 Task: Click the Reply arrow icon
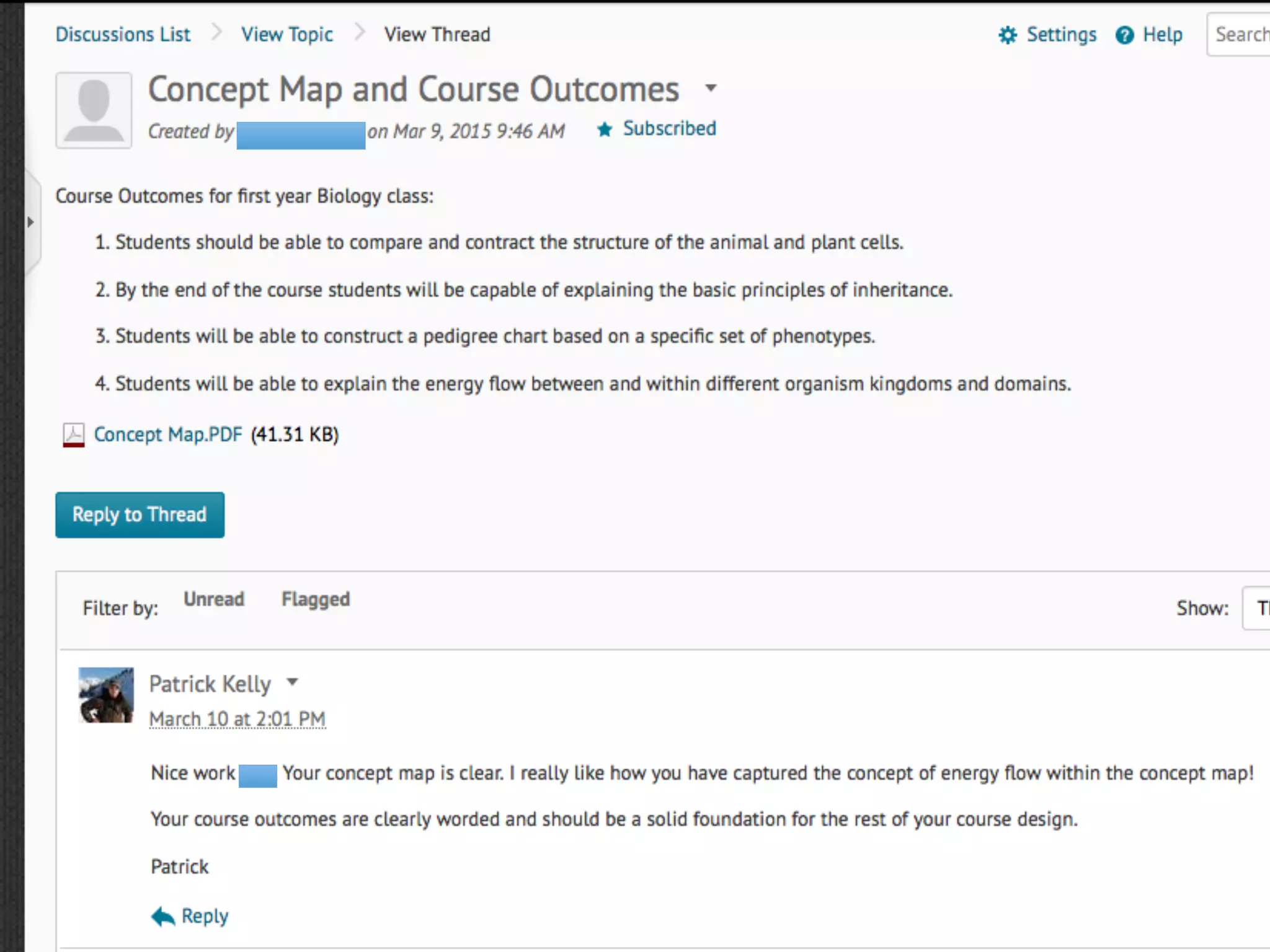(x=163, y=916)
